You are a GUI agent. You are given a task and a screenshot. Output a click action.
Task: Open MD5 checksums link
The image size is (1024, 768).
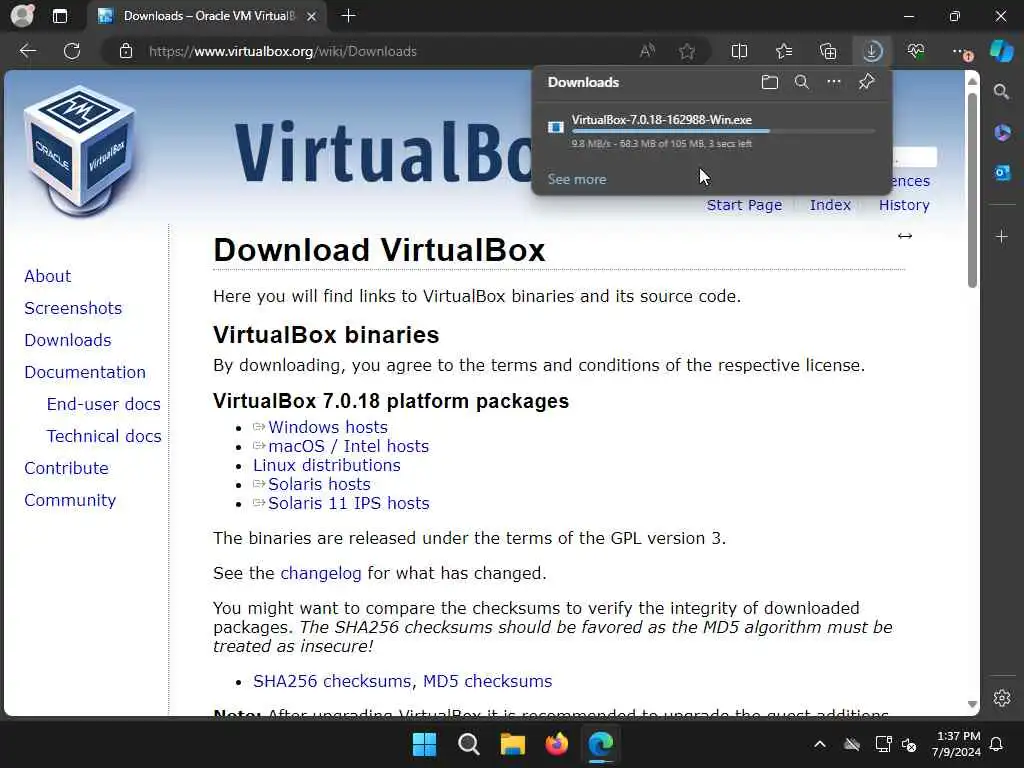pos(487,681)
